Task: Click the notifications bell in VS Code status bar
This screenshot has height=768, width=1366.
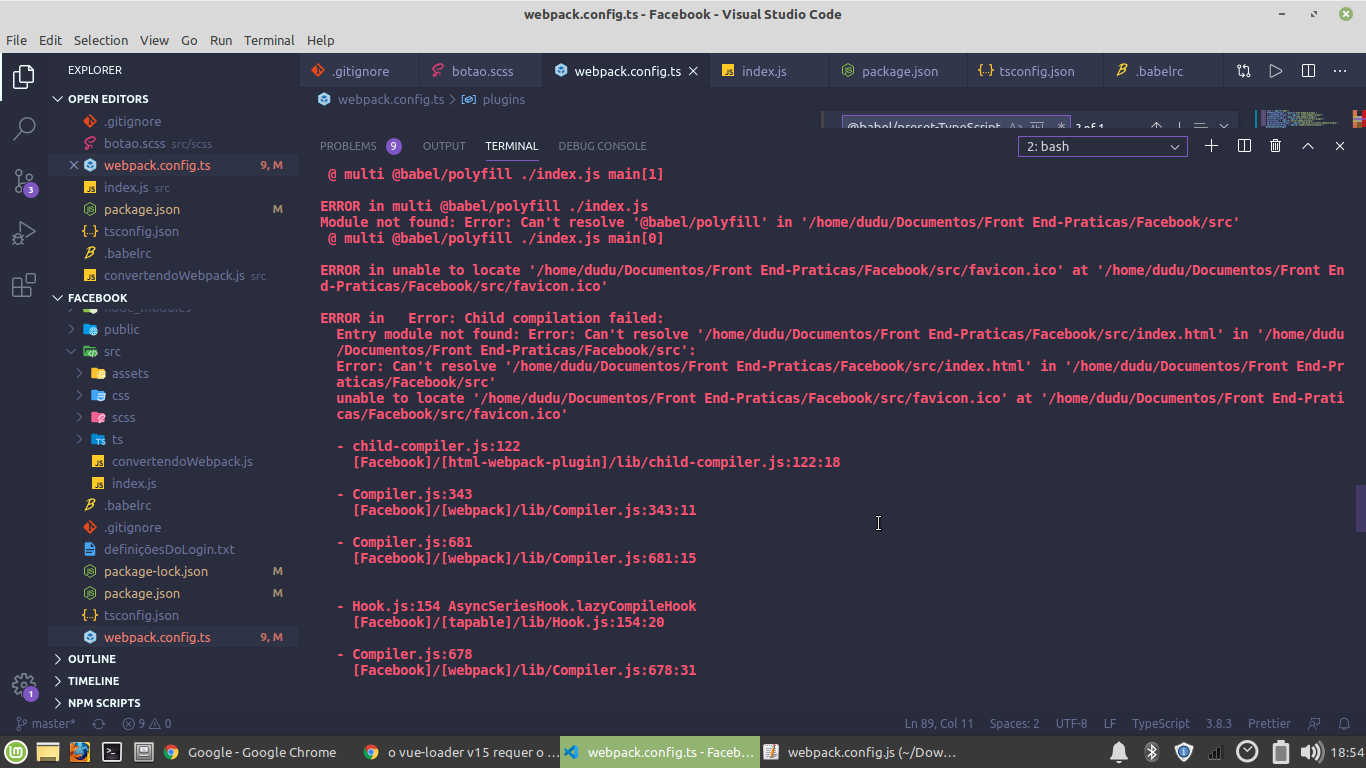Action: click(1346, 723)
